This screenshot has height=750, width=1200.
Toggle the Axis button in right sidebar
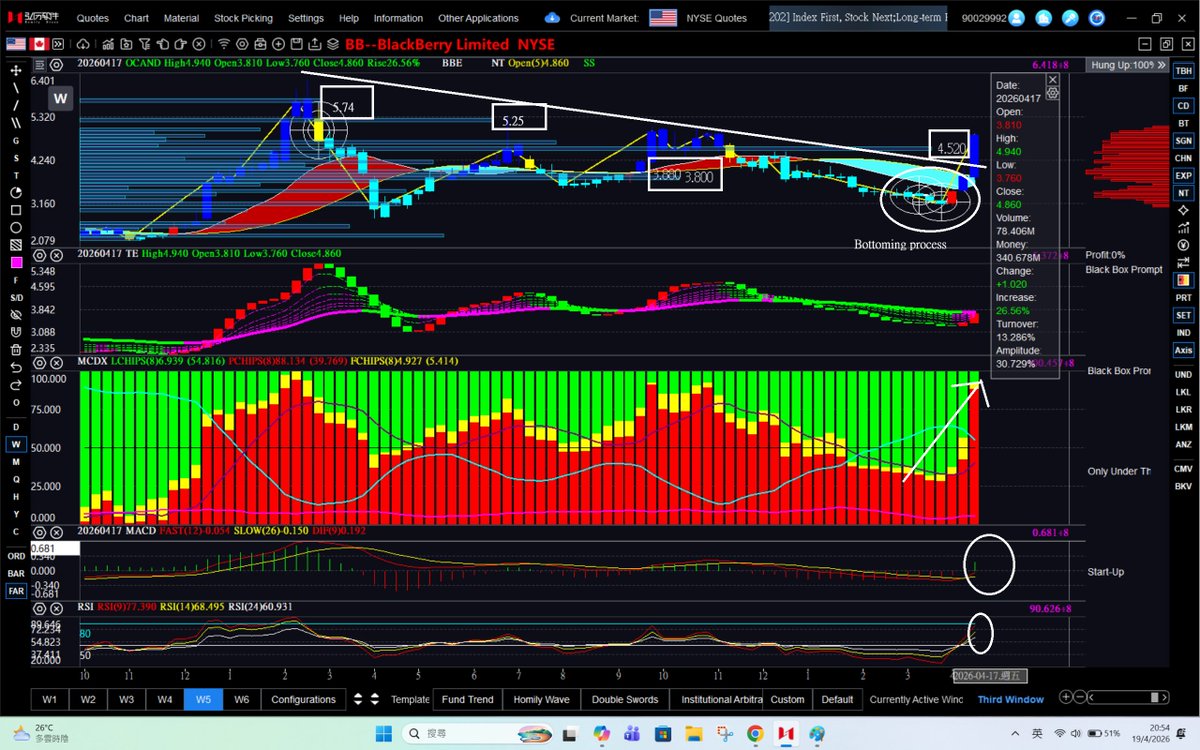(1184, 350)
